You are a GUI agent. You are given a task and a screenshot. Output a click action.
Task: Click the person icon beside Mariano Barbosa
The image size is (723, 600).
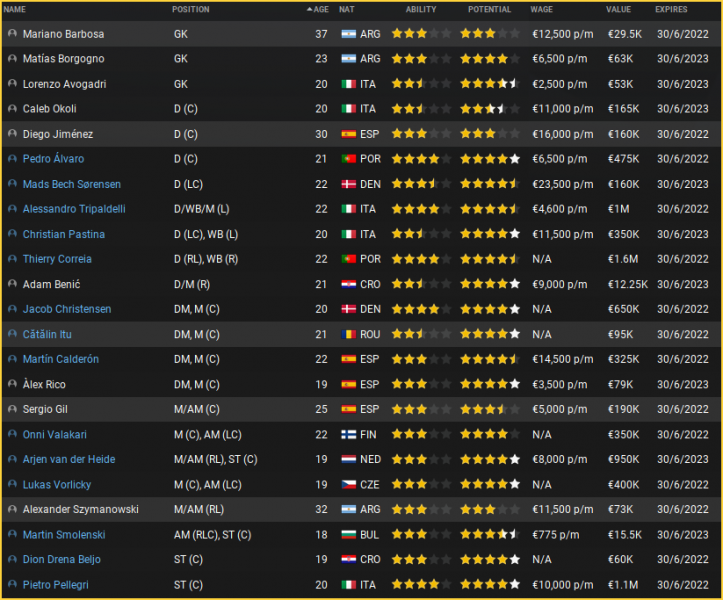[12, 34]
